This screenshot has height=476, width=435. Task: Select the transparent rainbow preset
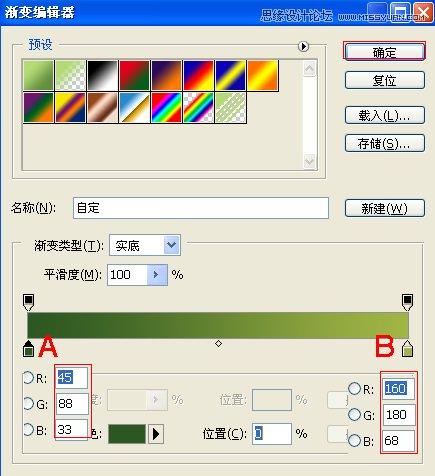tap(199, 107)
